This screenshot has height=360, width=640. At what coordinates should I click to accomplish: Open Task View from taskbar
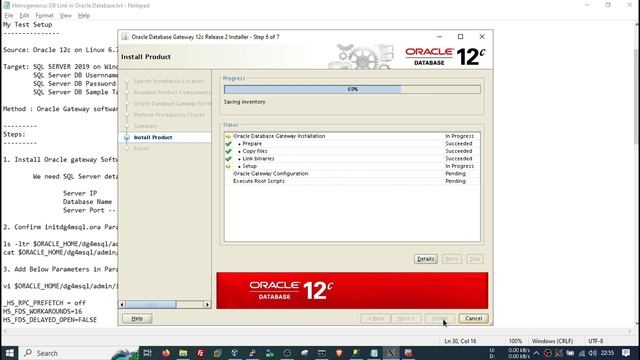147,353
